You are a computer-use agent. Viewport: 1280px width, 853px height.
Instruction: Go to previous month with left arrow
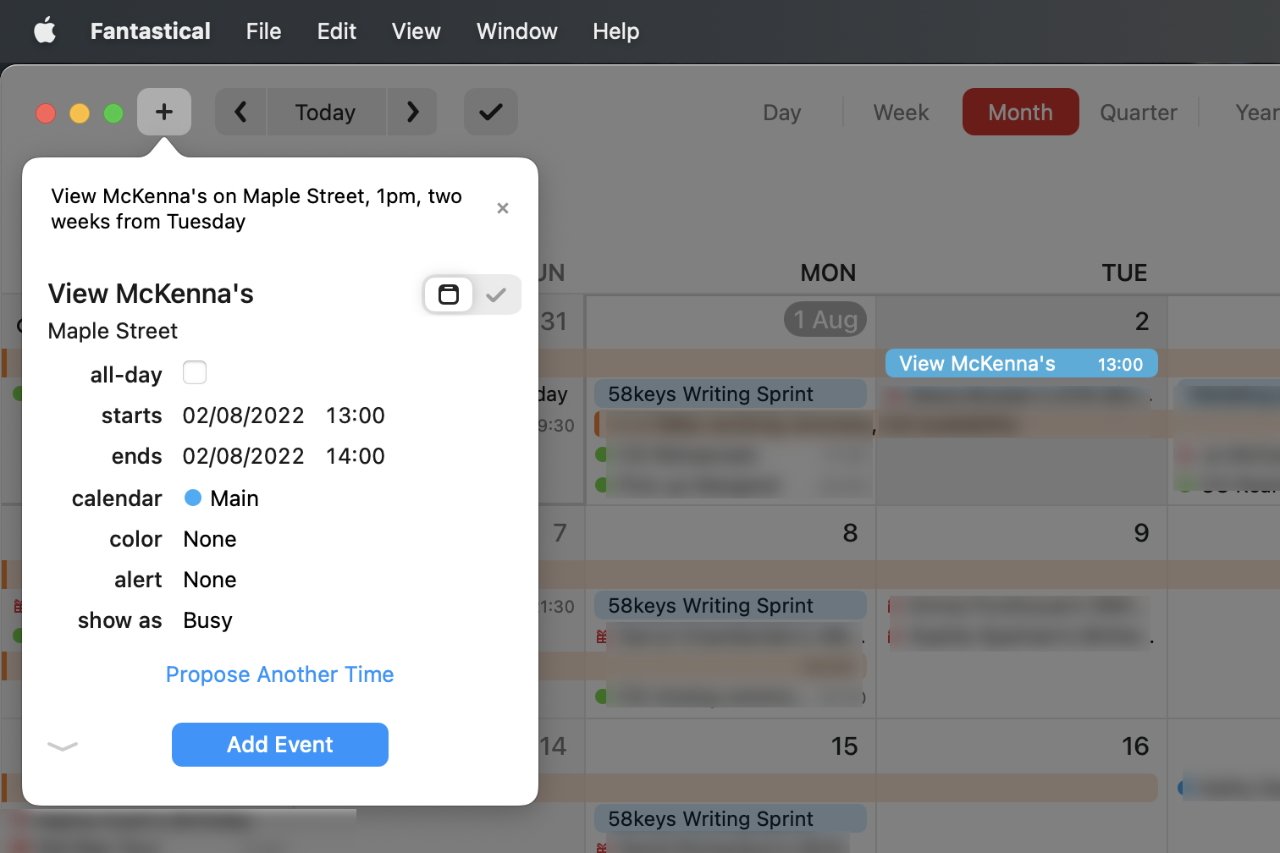pos(241,112)
